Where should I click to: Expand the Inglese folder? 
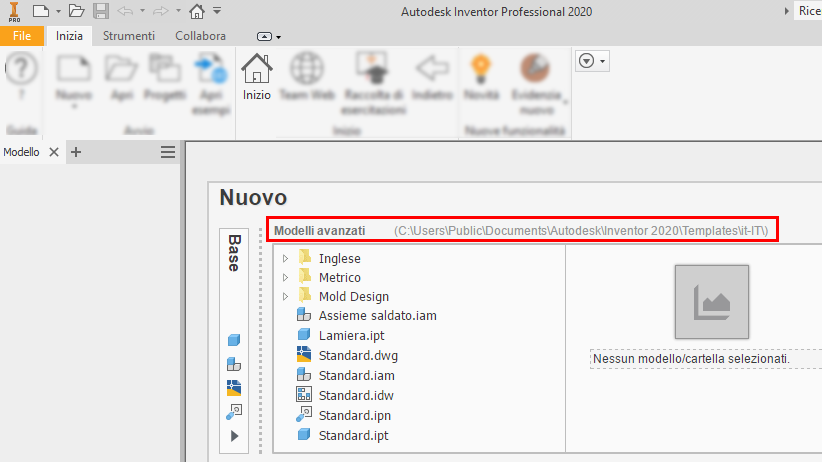285,259
